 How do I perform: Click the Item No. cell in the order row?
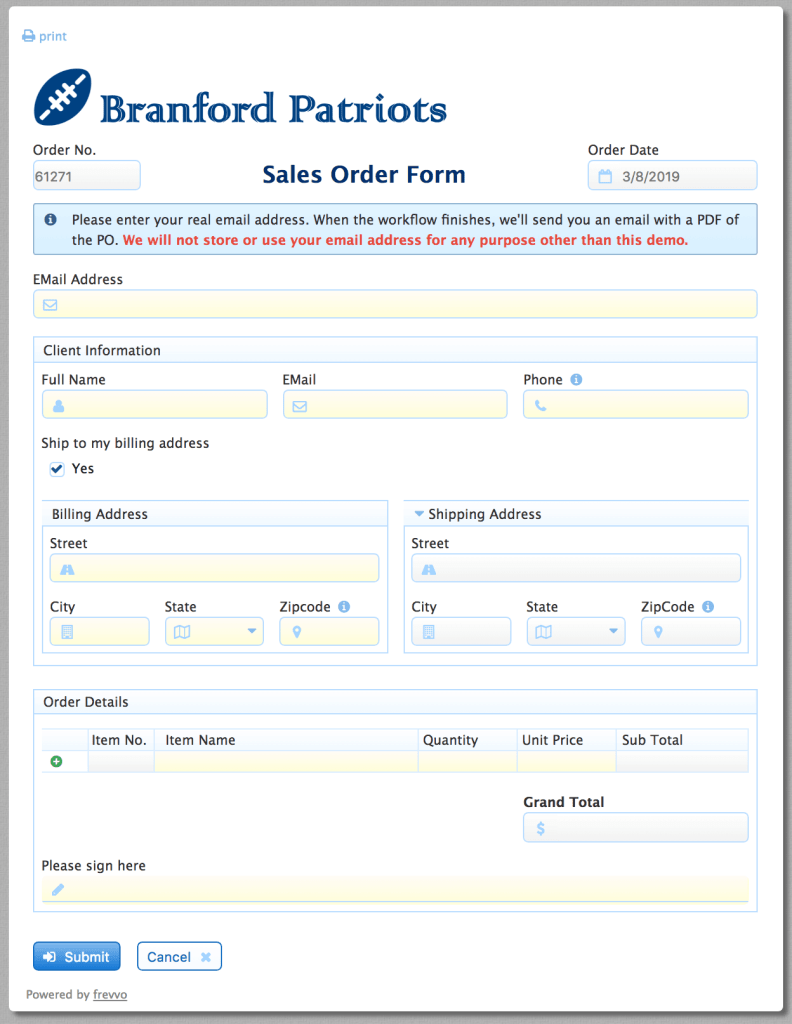tap(121, 761)
